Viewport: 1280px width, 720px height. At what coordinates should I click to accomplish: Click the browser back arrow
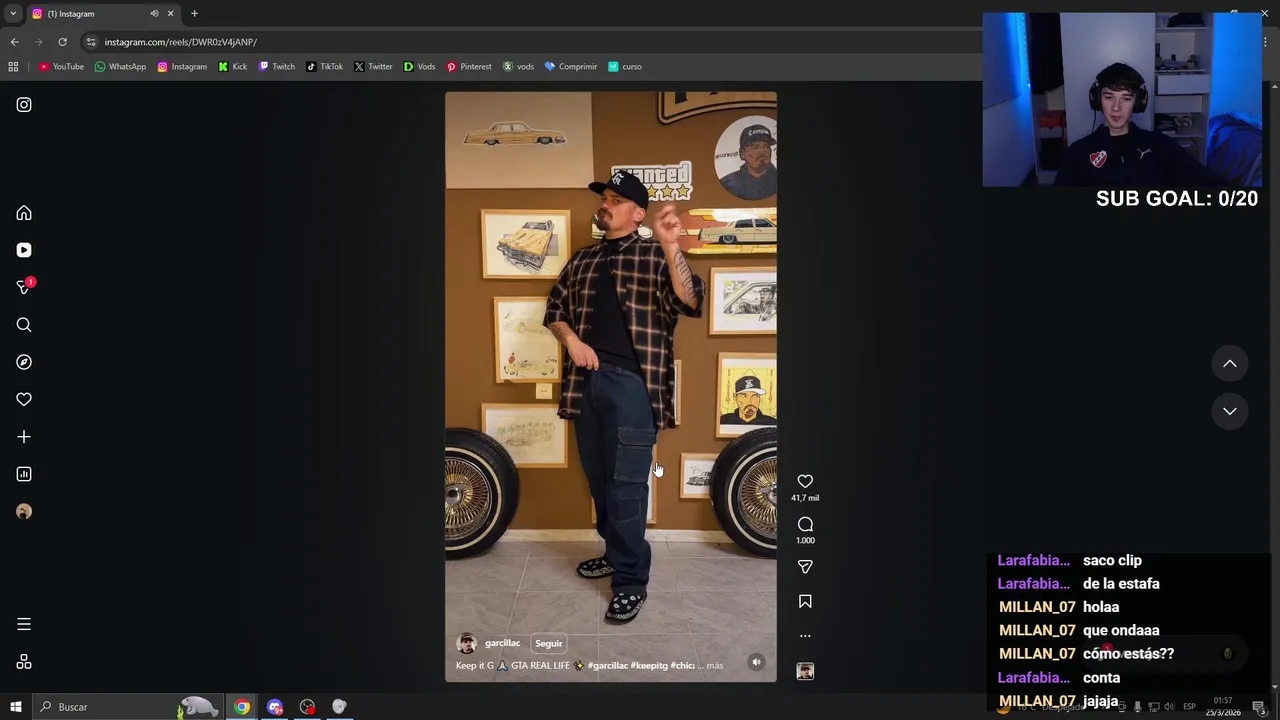coord(14,42)
